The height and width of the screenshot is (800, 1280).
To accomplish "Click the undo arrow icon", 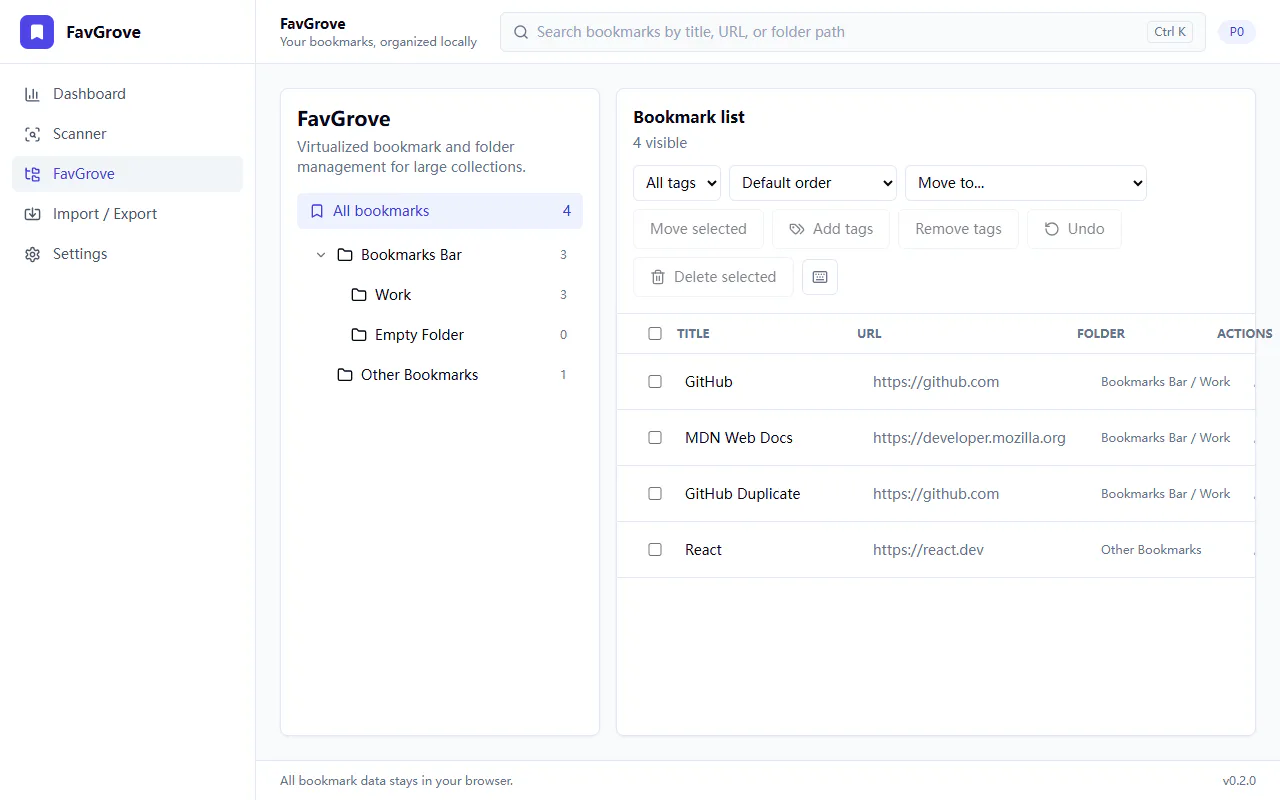I will point(1052,229).
